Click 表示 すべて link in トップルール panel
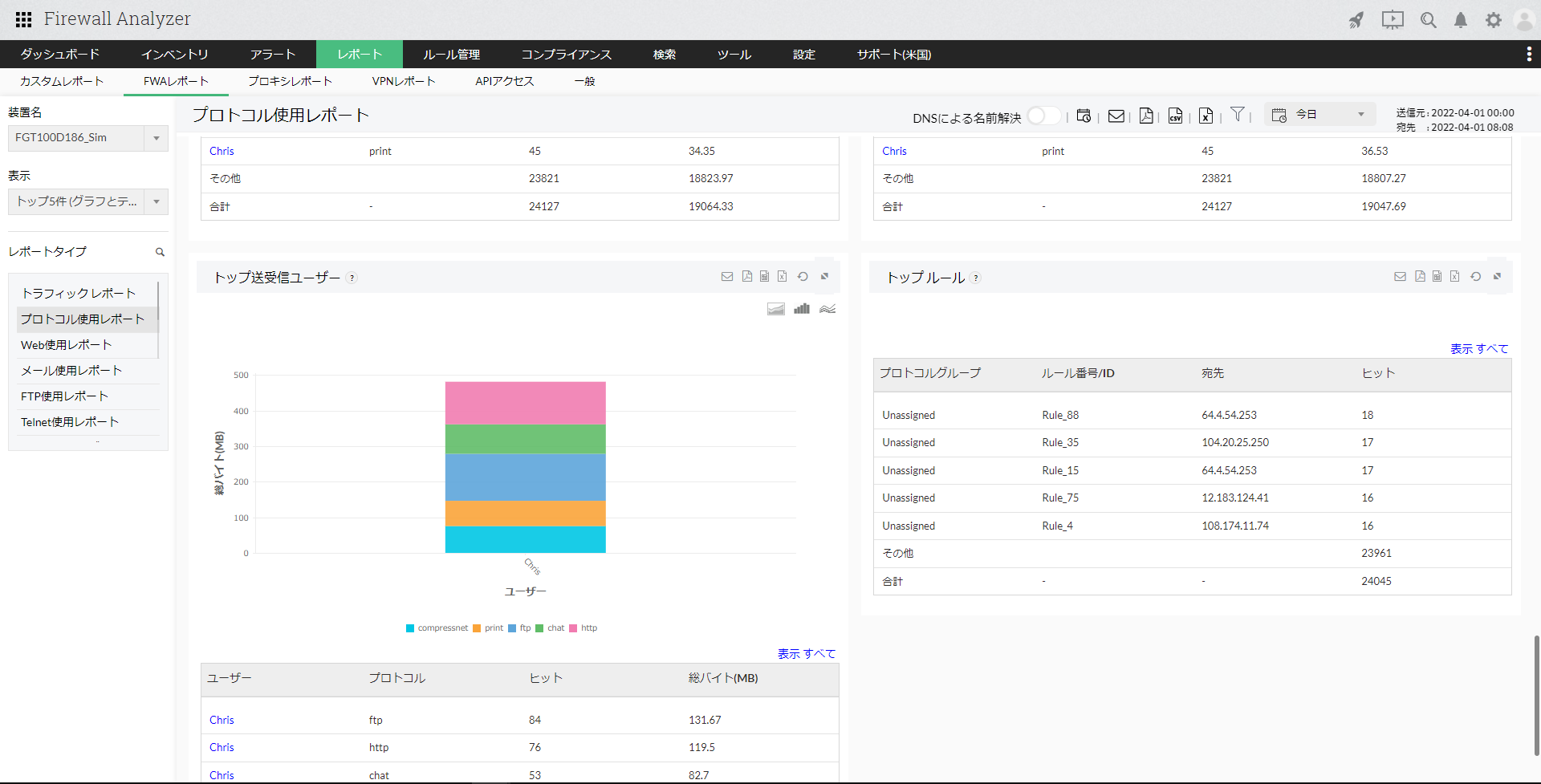 coord(1478,349)
